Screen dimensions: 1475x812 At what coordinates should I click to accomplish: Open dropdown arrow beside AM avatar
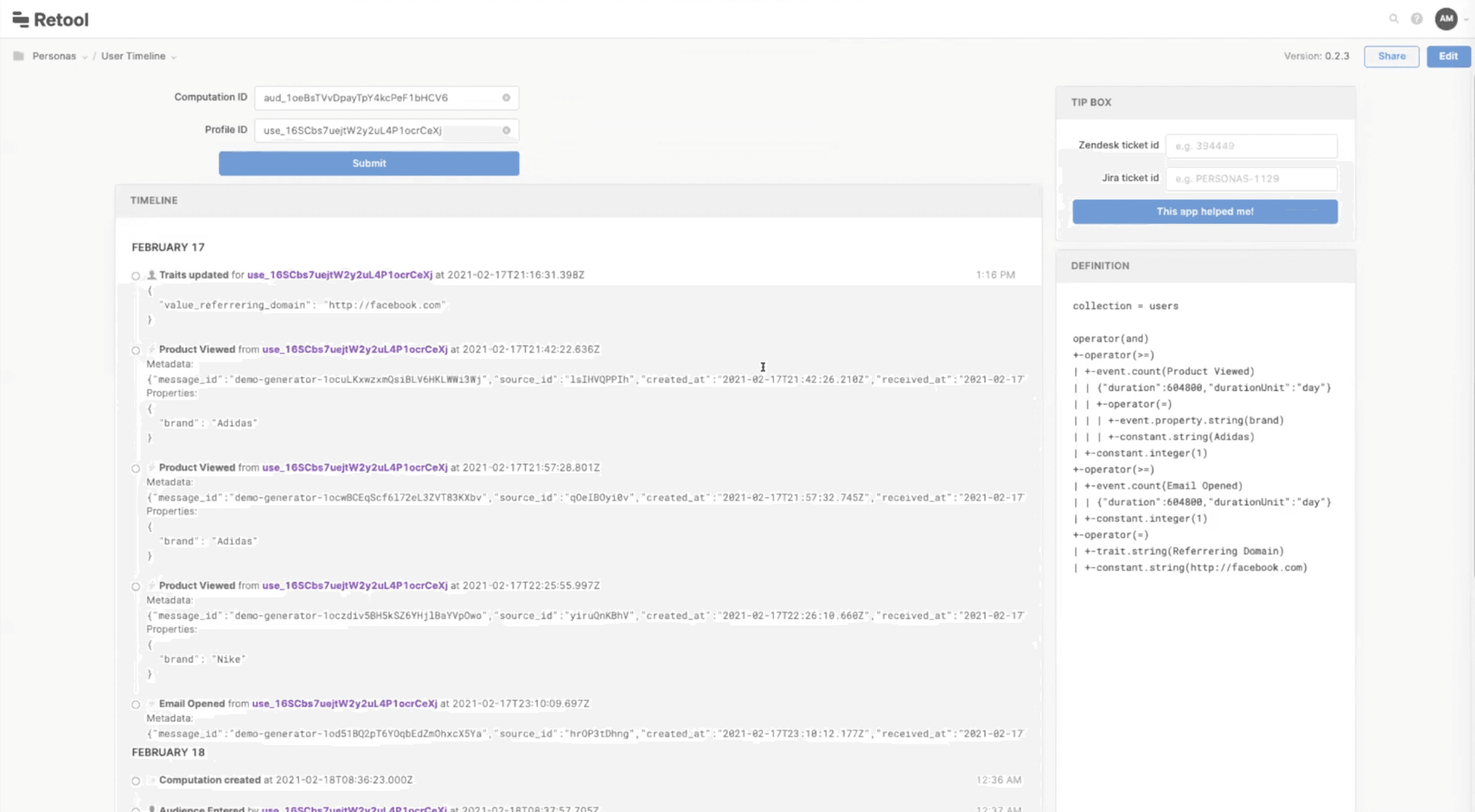[1466, 20]
